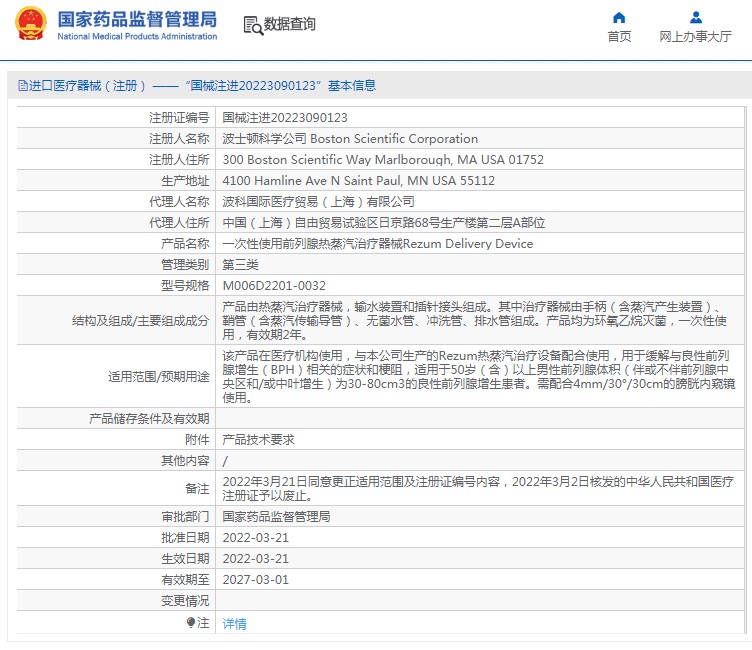This screenshot has height=650, width=752.
Task: Select model number M006D2201-0032
Action: [274, 286]
